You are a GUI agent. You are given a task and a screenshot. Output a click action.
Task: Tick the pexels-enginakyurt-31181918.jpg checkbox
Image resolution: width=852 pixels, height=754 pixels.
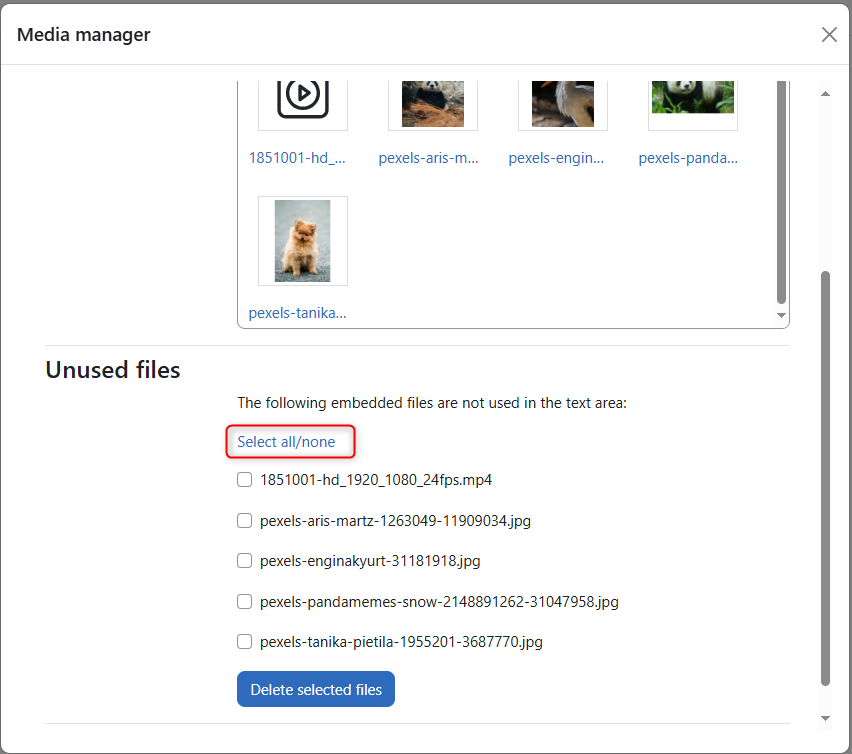(x=245, y=561)
